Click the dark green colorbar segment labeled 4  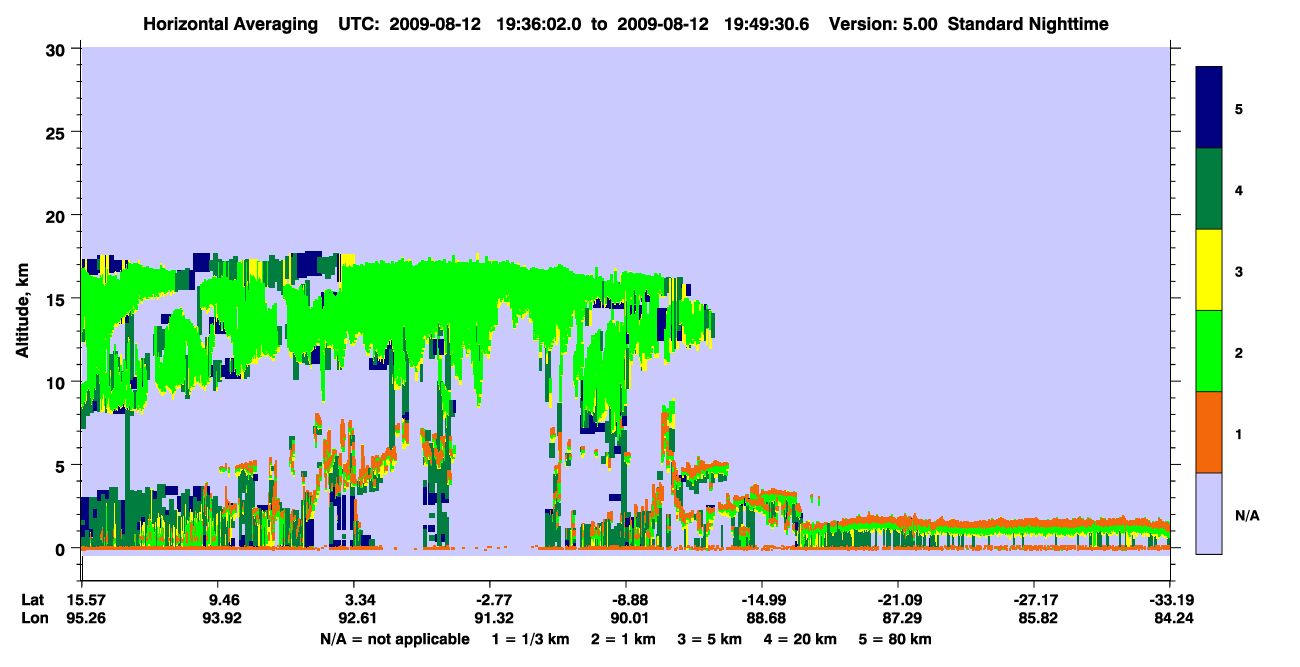tap(1209, 189)
